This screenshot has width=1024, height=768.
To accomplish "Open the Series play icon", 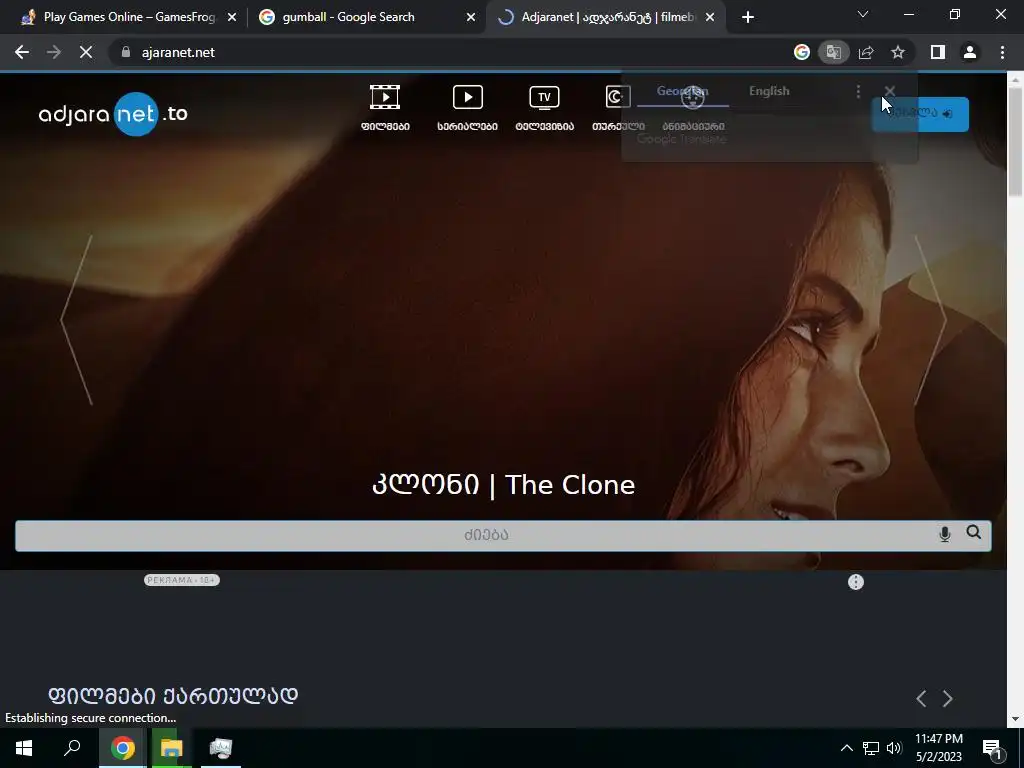I will click(468, 97).
